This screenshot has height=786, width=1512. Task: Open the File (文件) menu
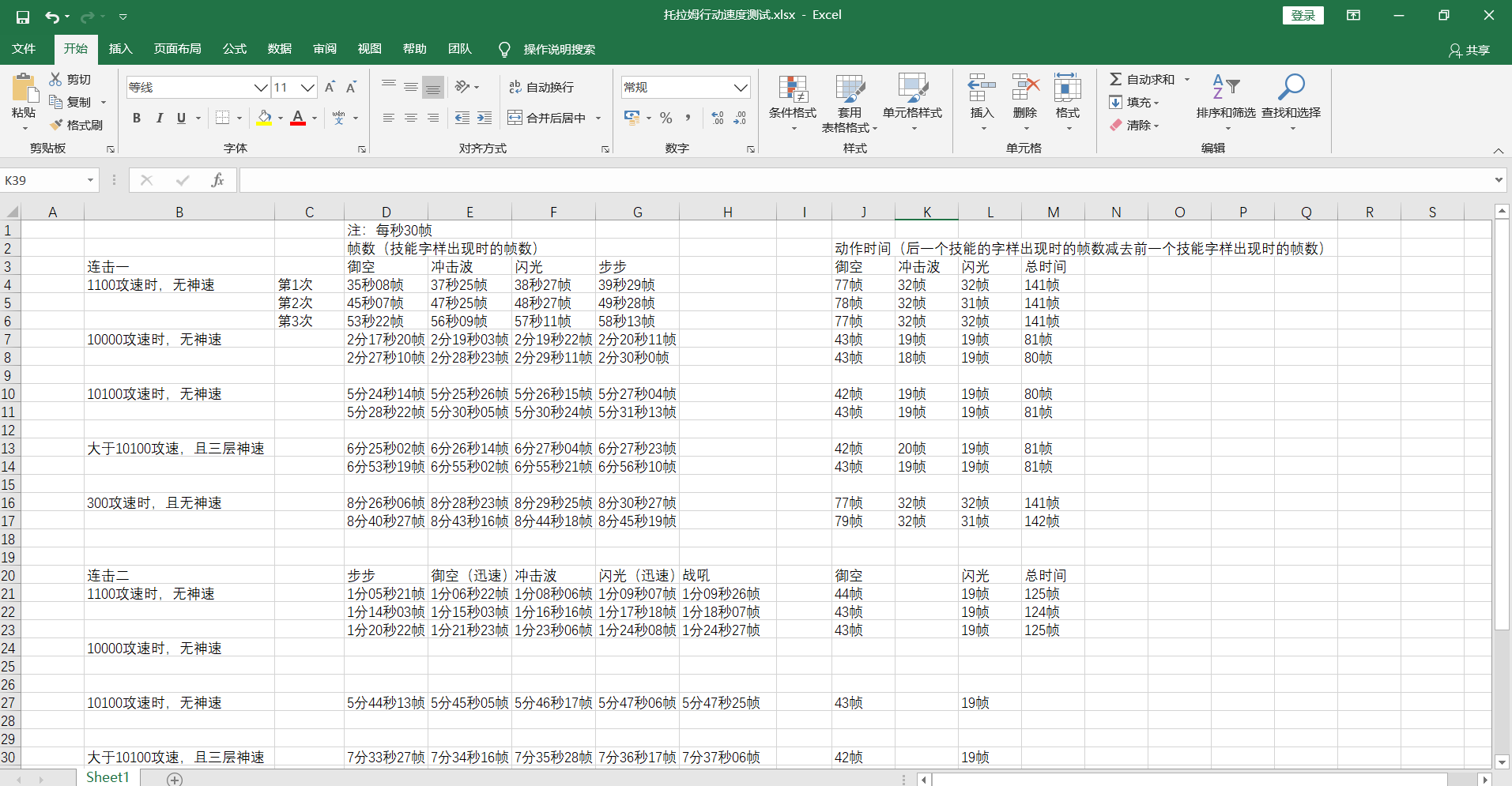click(24, 49)
